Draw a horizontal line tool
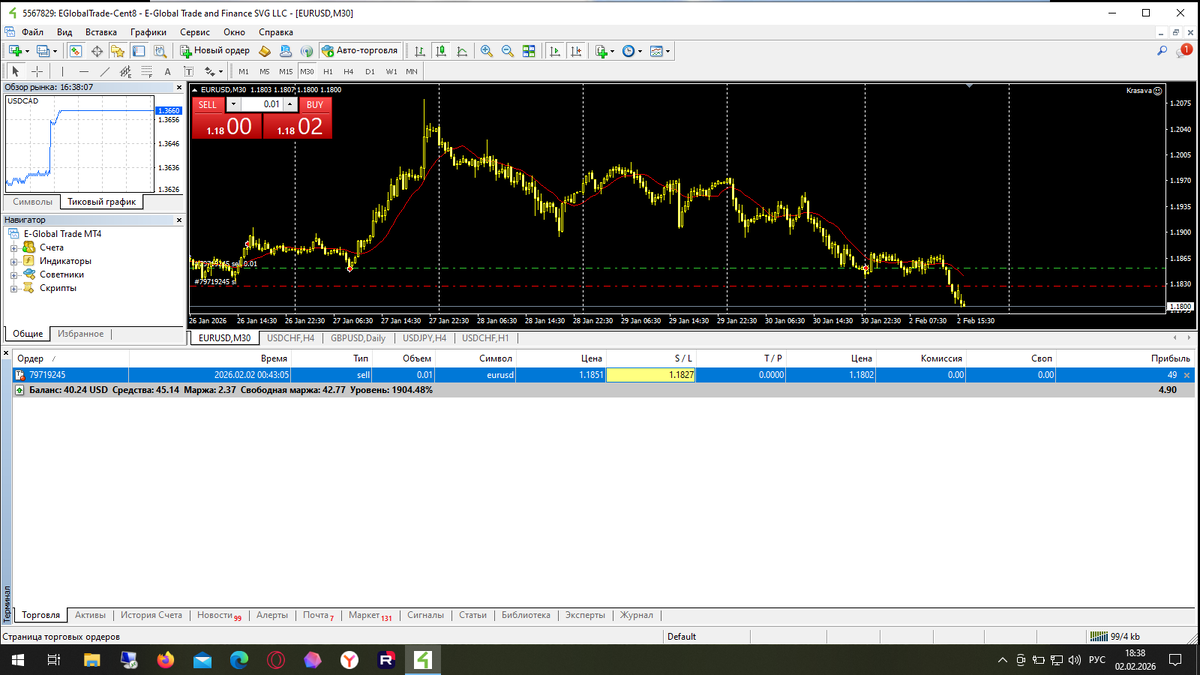The width and height of the screenshot is (1200, 675). click(x=83, y=71)
